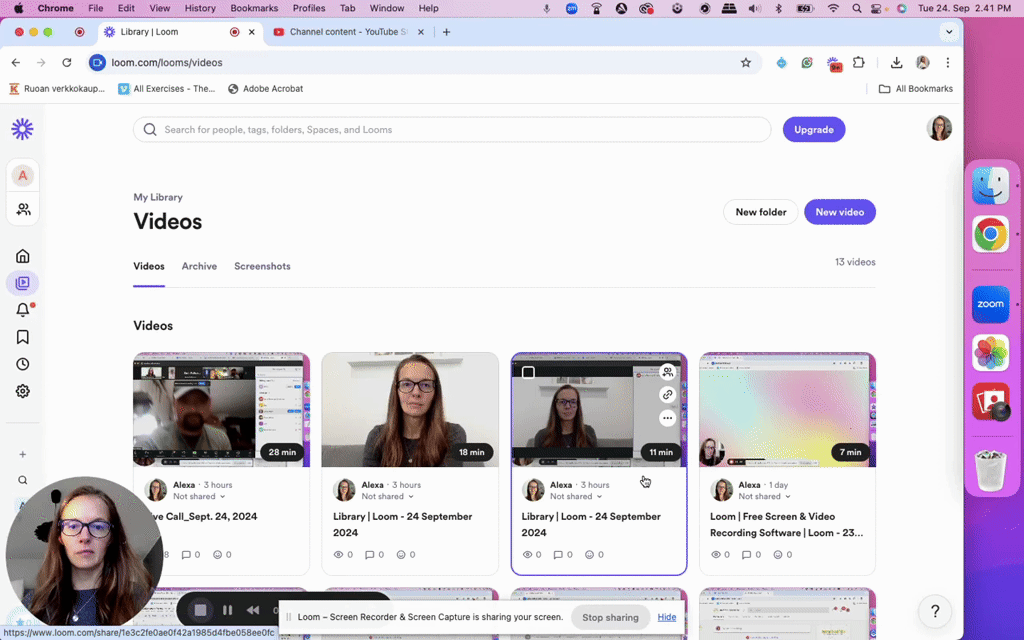Image resolution: width=1024 pixels, height=640 pixels.
Task: Click the rewind button on recording controls
Action: tap(253, 610)
